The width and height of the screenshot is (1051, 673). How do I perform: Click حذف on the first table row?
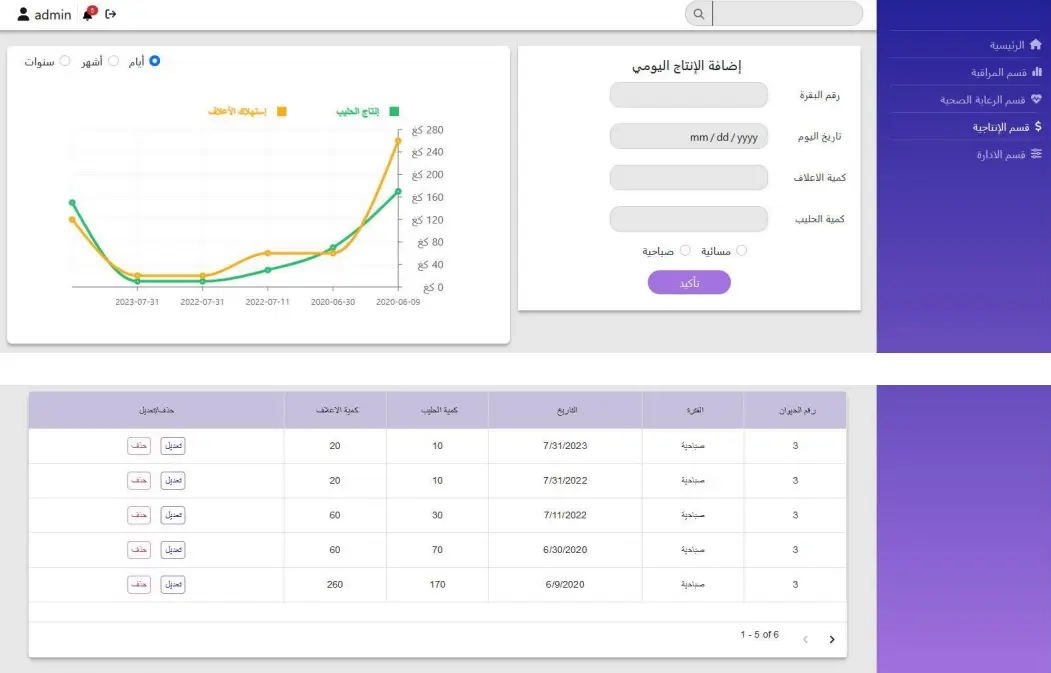139,445
